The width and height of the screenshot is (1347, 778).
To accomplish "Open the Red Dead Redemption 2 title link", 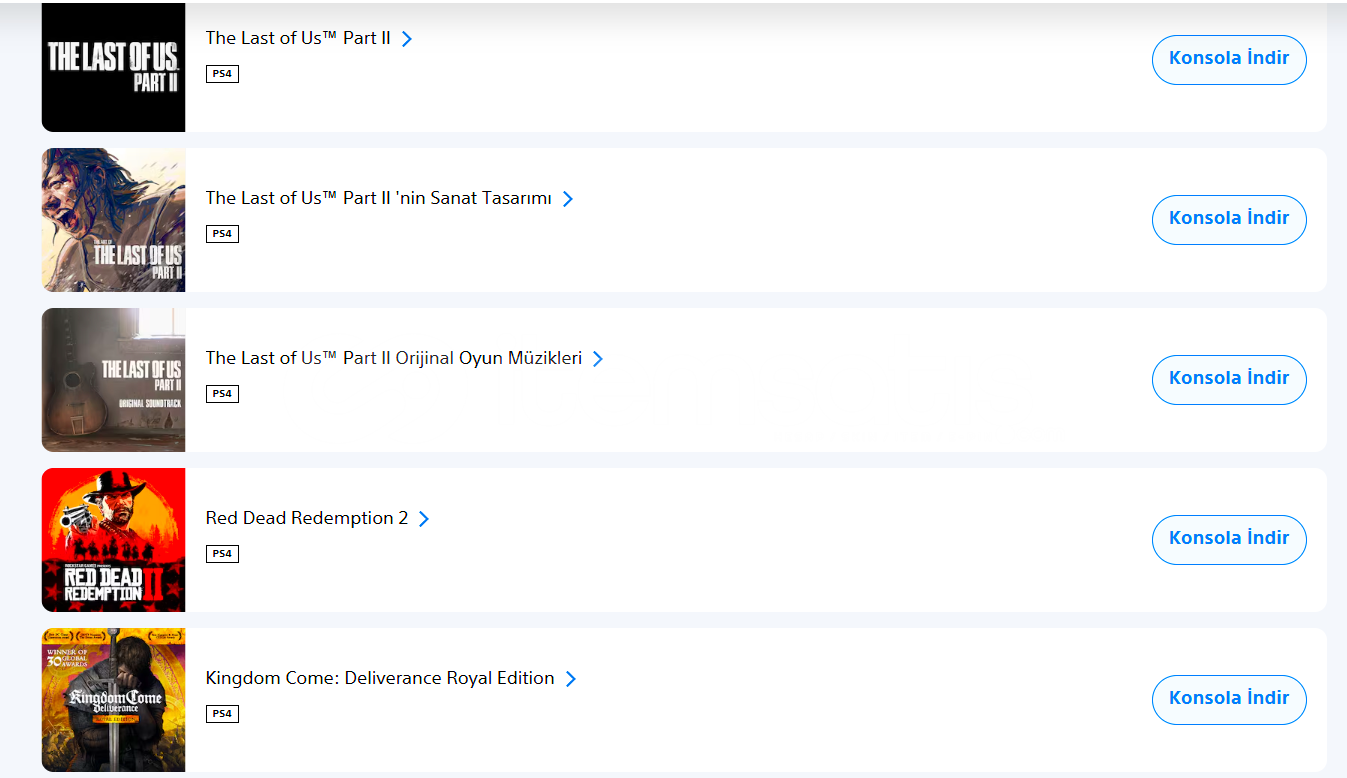I will click(x=306, y=518).
